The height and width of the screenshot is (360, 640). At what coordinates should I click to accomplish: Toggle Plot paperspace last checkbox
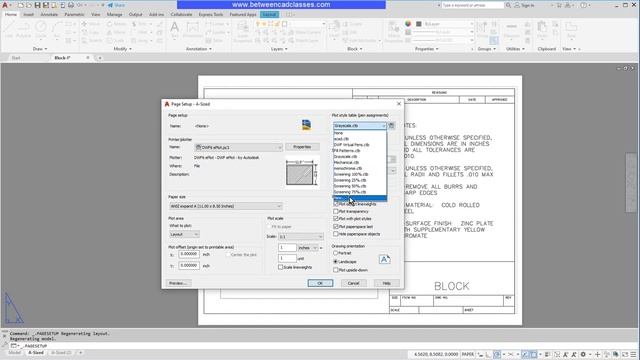336,227
